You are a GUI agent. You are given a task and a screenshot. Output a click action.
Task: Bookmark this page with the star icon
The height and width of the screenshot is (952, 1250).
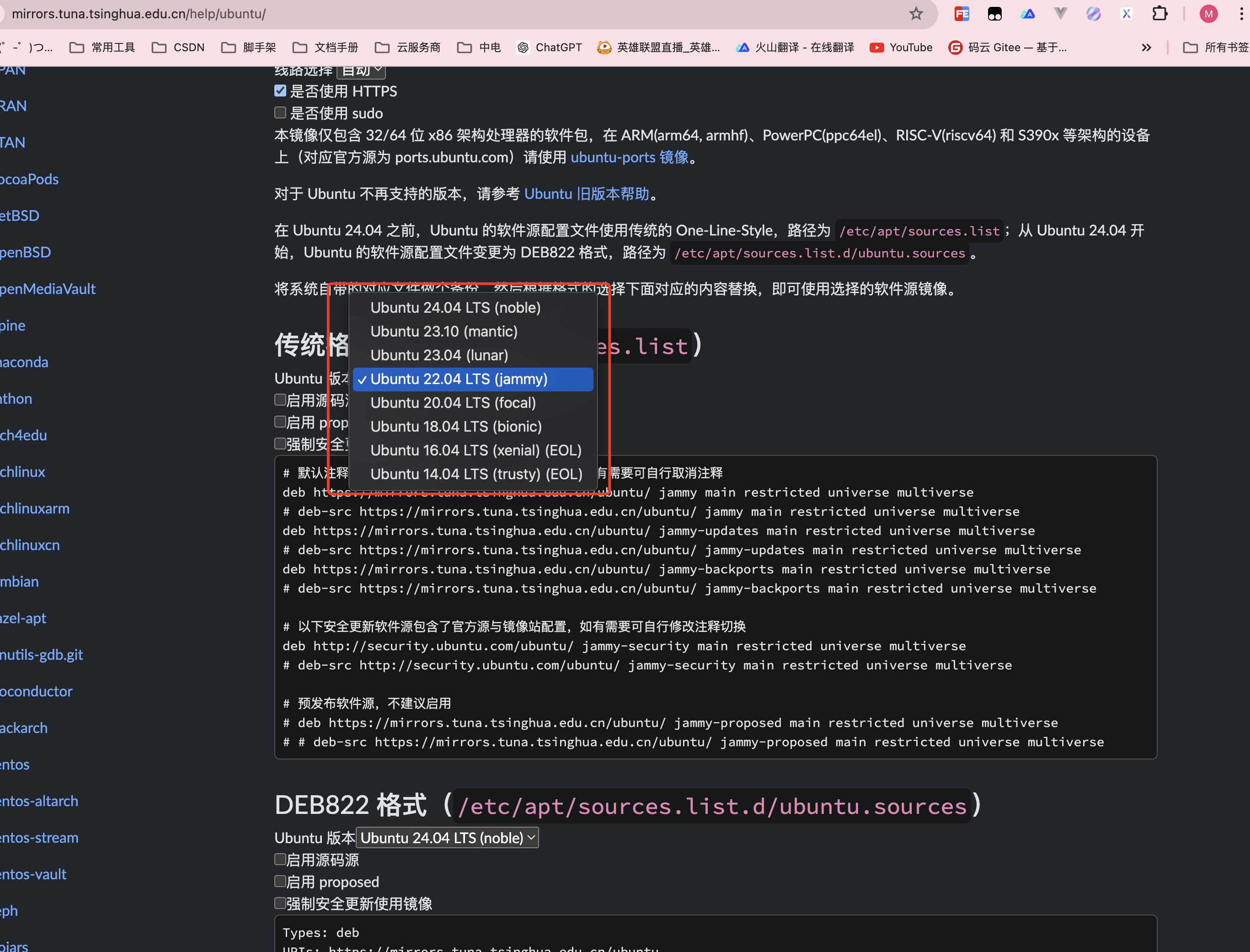pos(916,14)
